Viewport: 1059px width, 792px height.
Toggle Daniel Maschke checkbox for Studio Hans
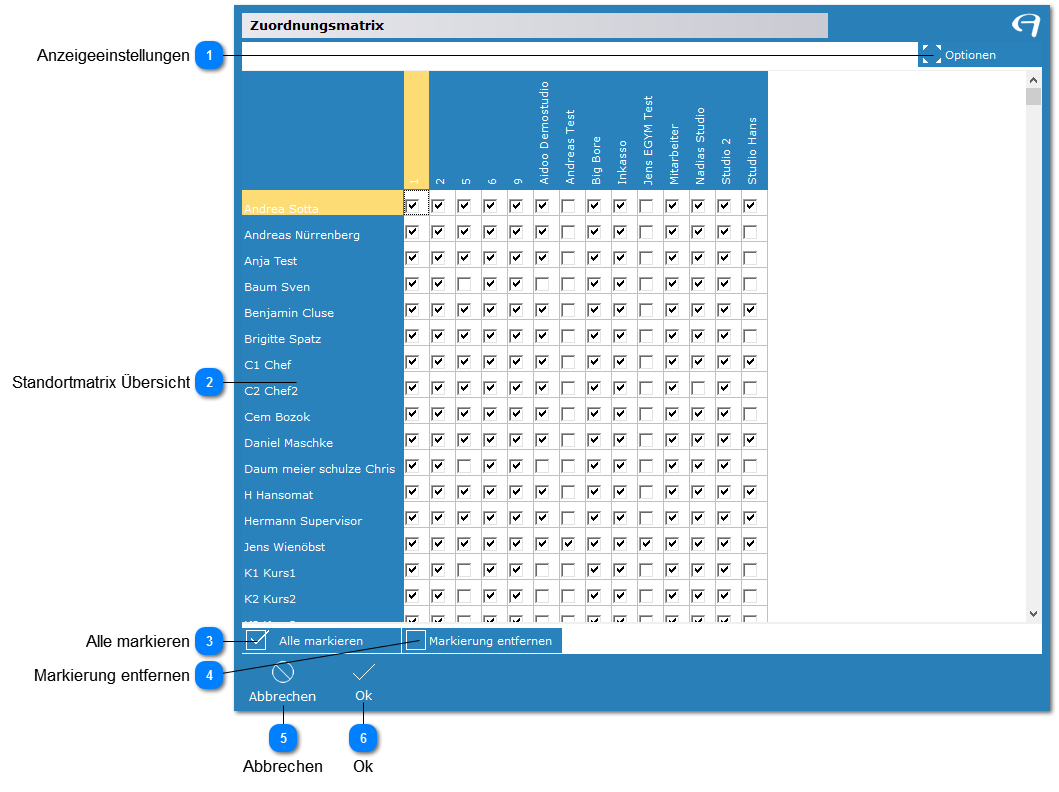[x=750, y=440]
